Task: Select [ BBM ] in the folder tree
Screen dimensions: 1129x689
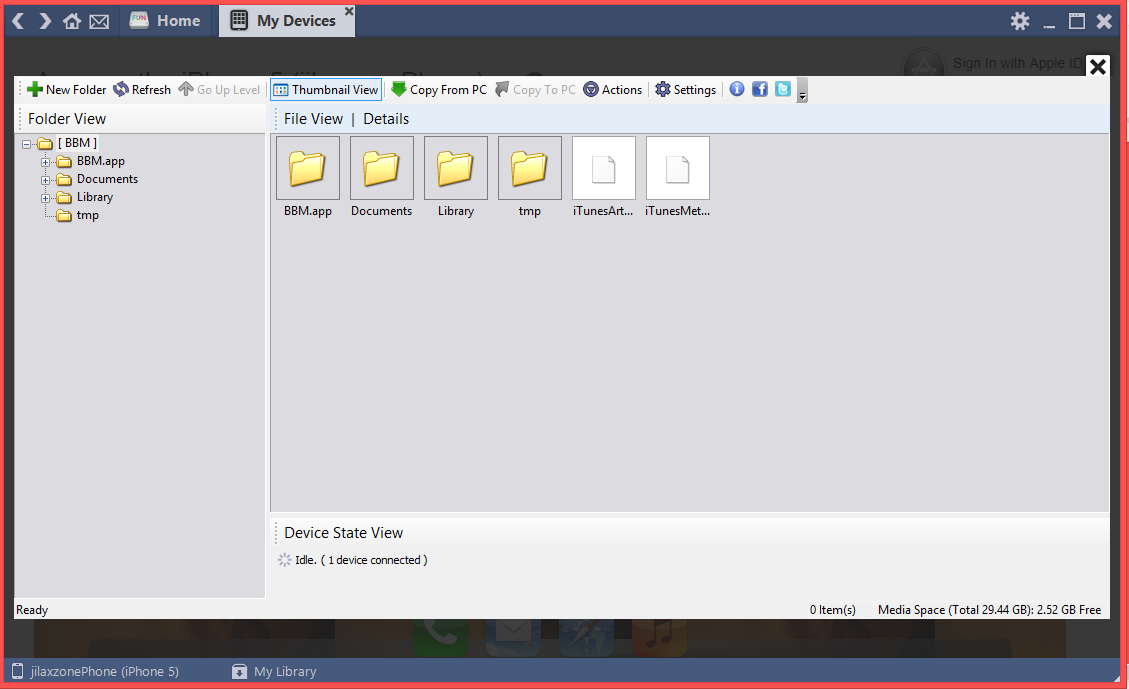Action: pyautogui.click(x=77, y=143)
